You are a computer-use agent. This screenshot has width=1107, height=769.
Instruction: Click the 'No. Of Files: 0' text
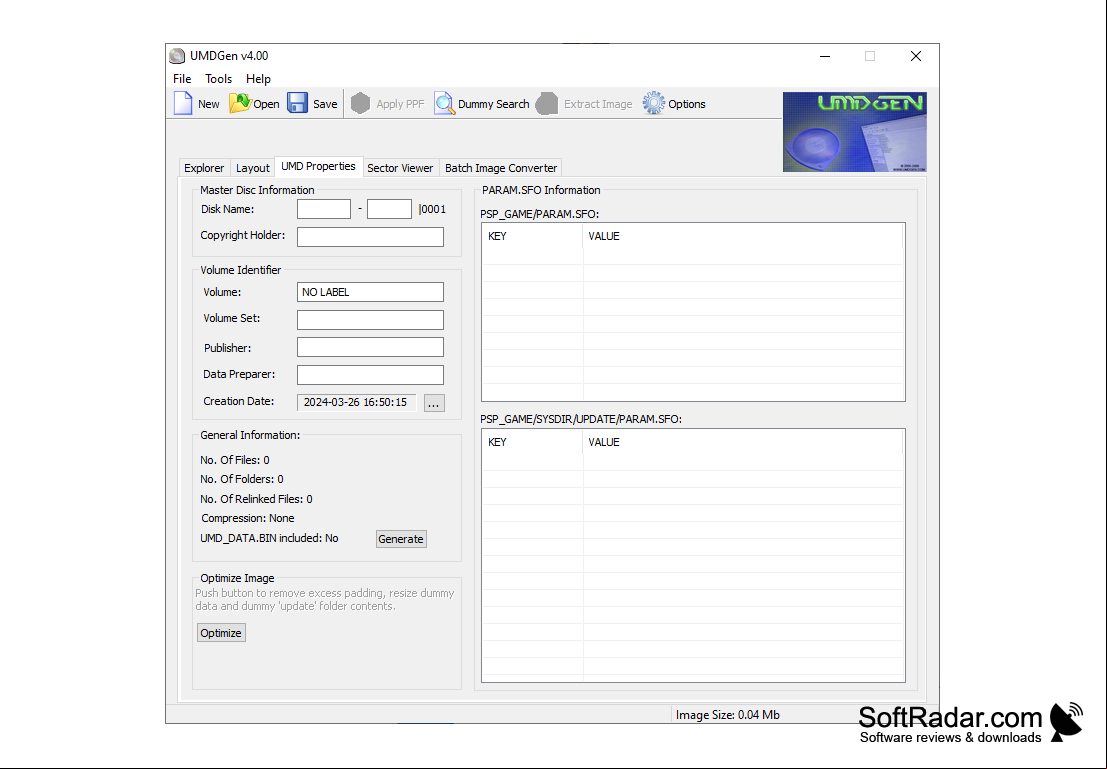(x=234, y=460)
